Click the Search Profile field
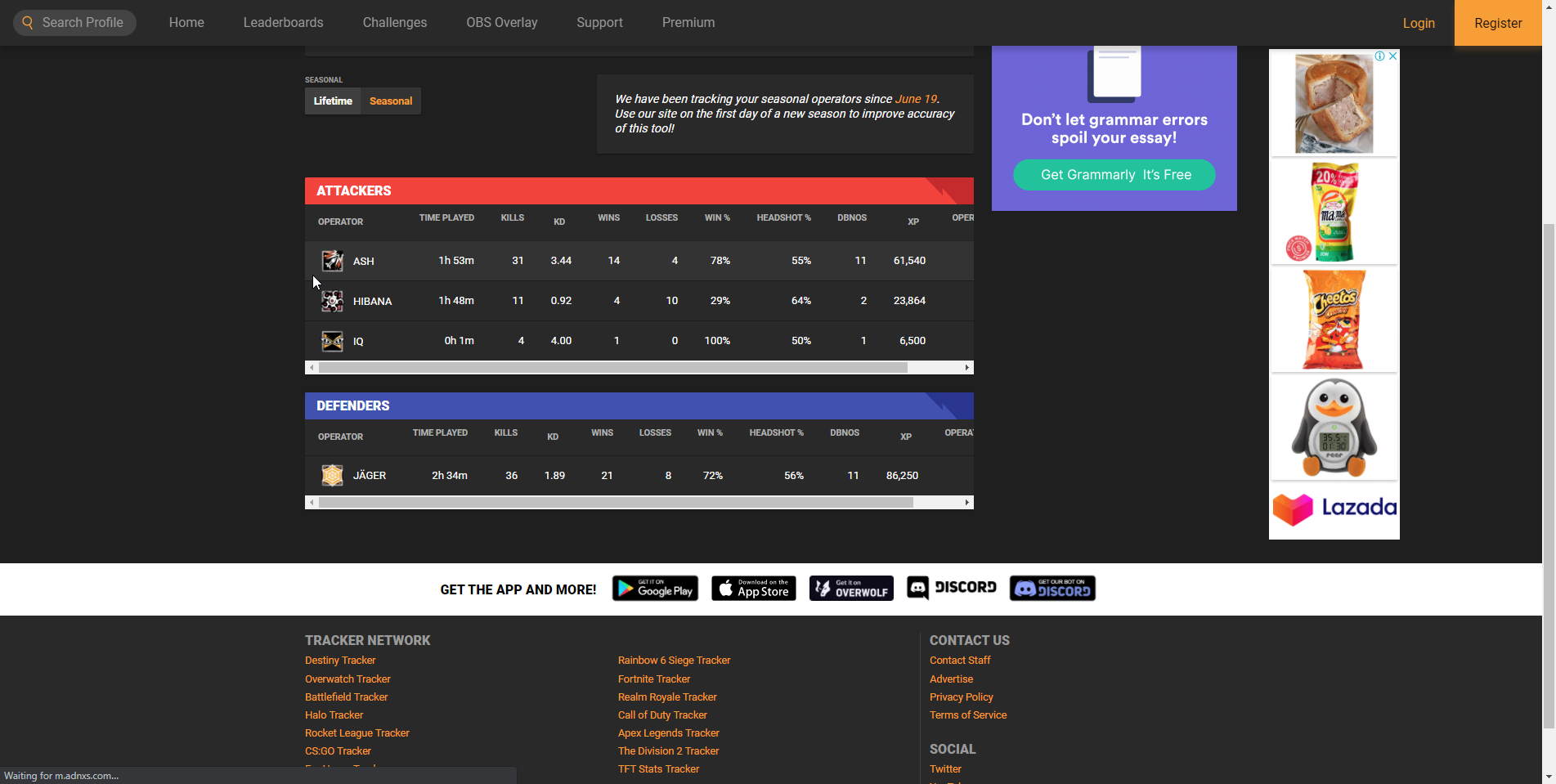This screenshot has height=784, width=1556. click(x=75, y=23)
